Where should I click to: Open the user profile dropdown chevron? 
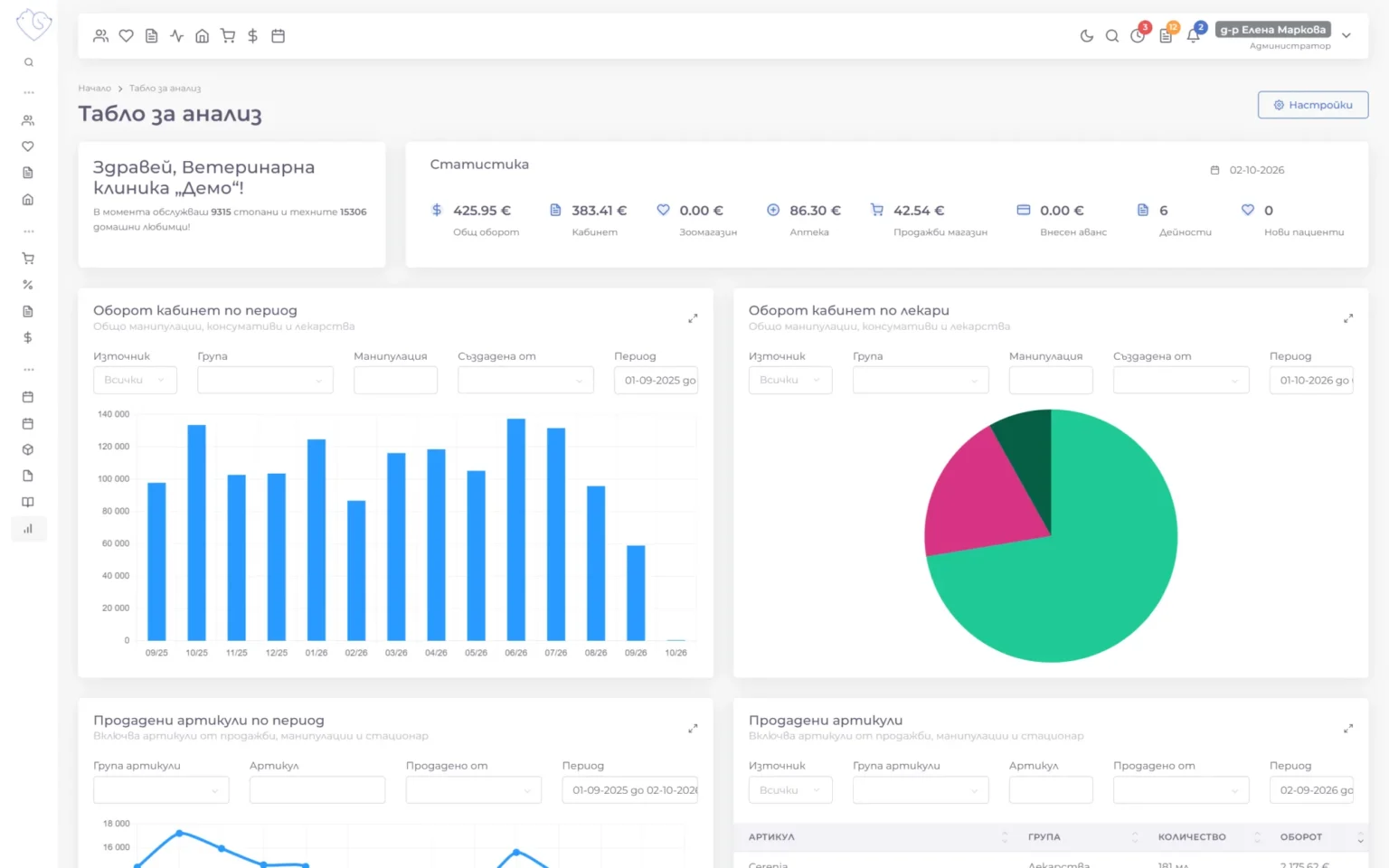tap(1346, 36)
